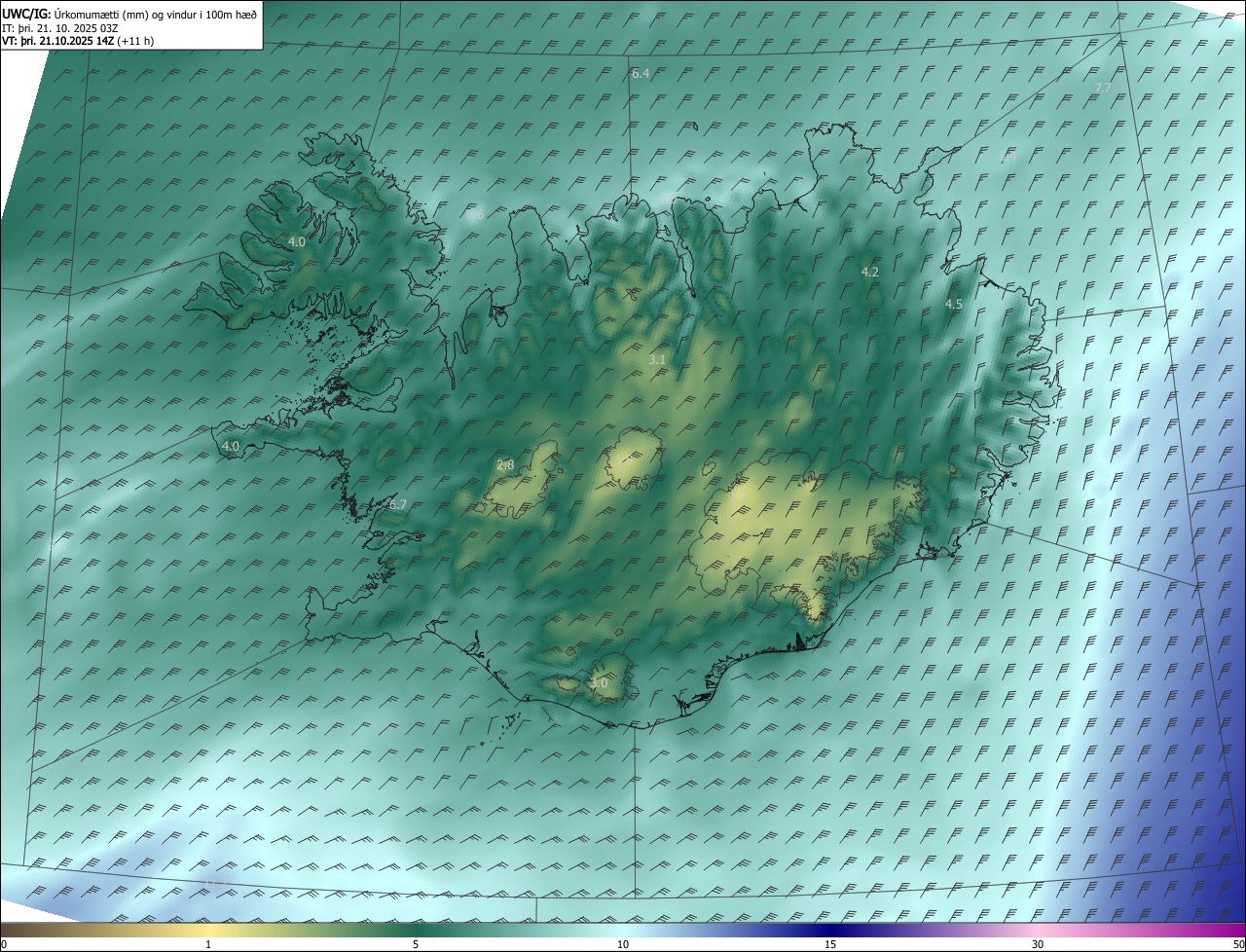
Task: Select the "VT: þri. 21.10.2025 14Z (+11 h)" line
Action: coord(78,41)
